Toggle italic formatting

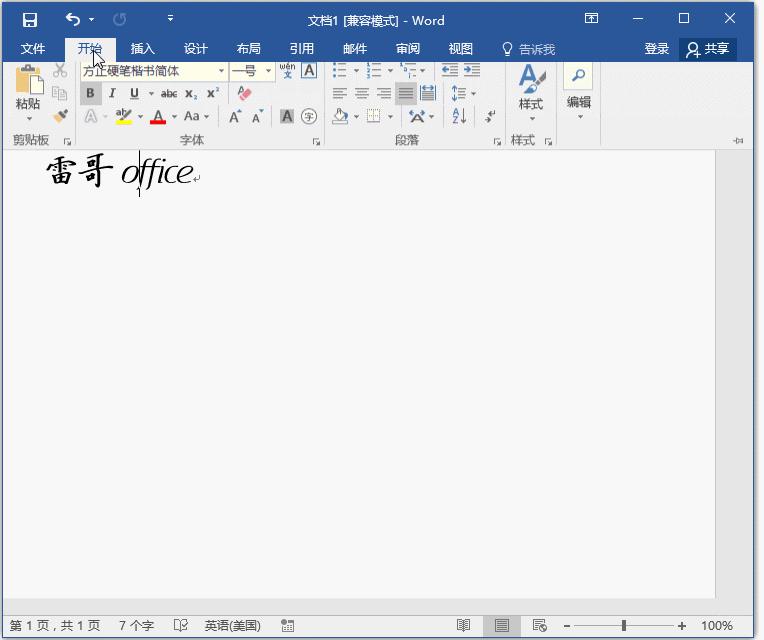coord(113,93)
